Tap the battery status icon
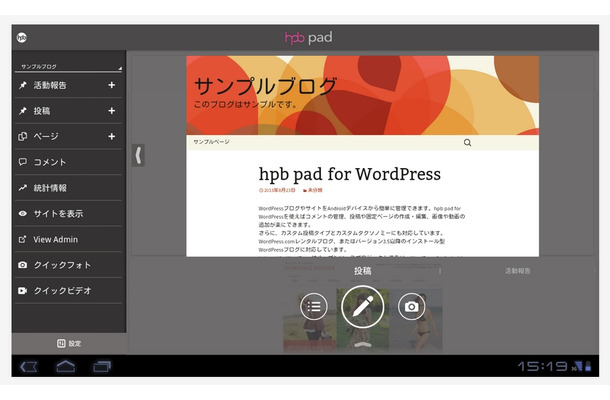 click(588, 366)
